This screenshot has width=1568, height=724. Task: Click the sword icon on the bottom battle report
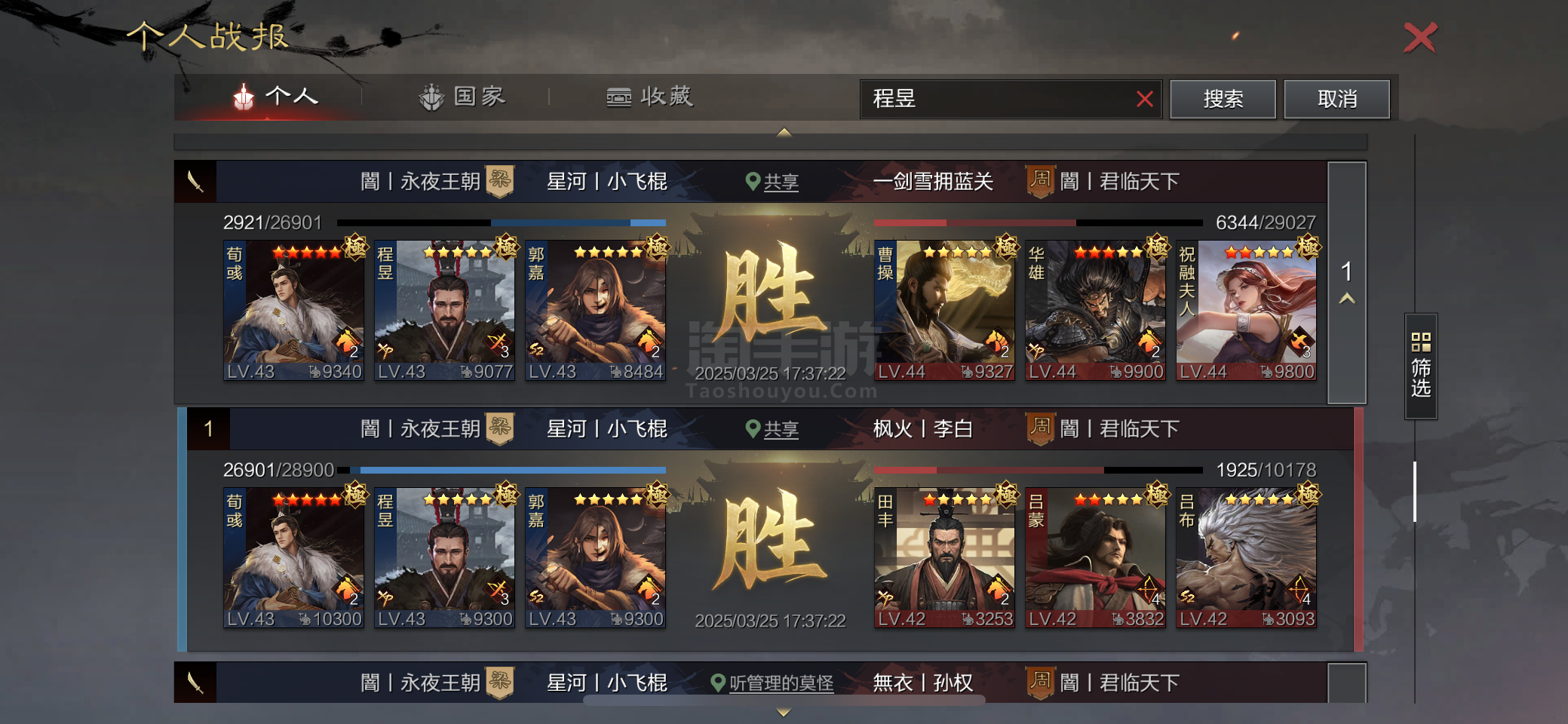click(x=195, y=683)
